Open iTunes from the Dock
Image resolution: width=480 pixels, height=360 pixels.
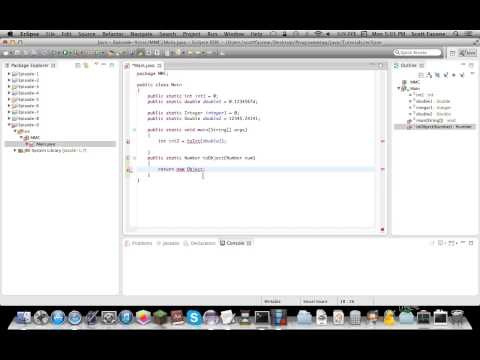pos(126,318)
